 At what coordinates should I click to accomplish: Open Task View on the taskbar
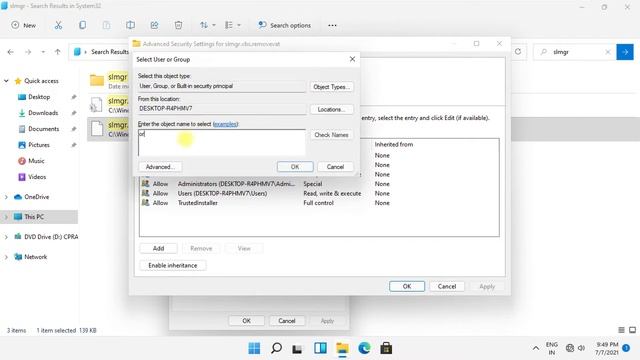(x=298, y=348)
